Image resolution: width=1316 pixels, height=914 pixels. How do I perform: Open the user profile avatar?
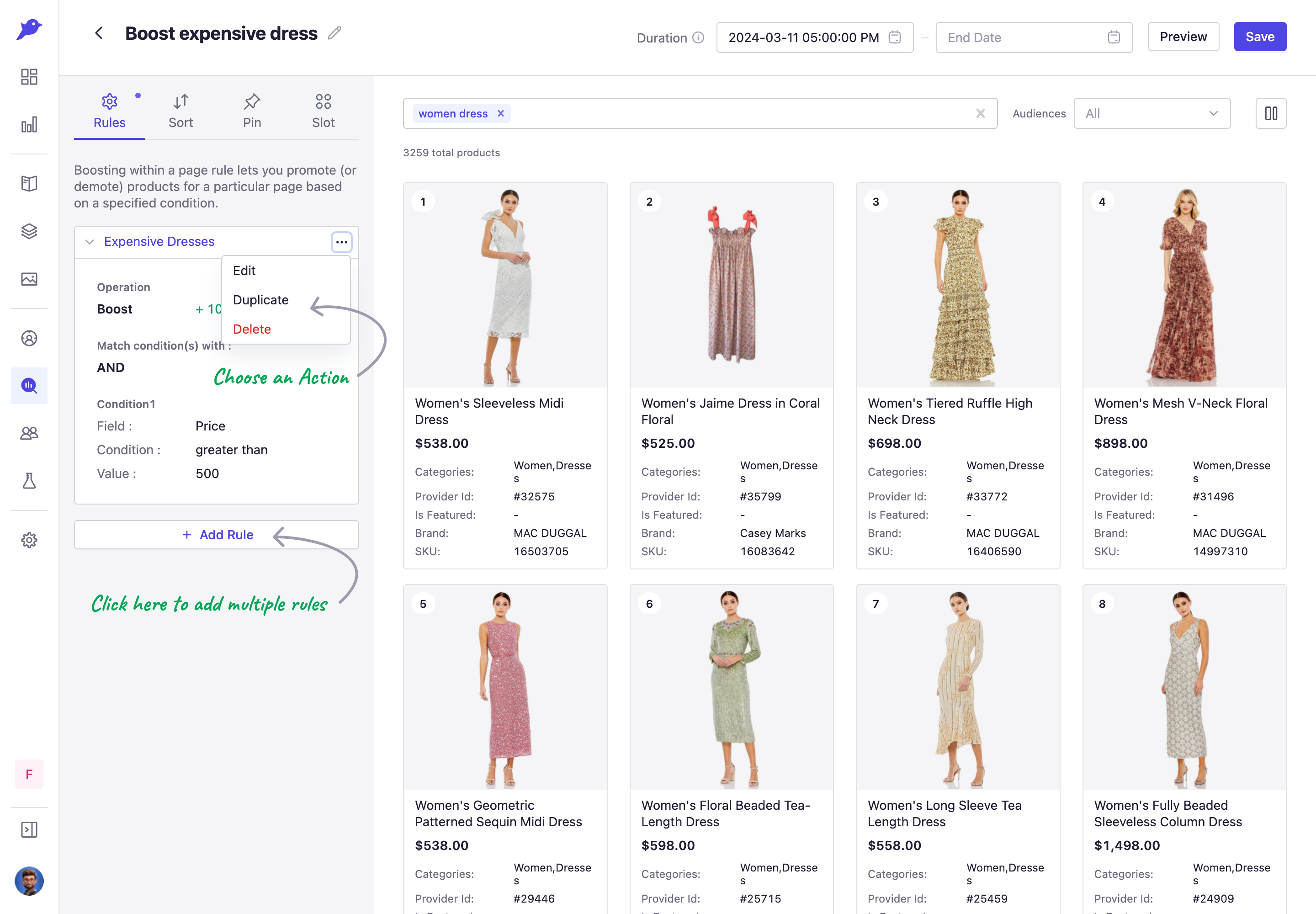coord(29,881)
